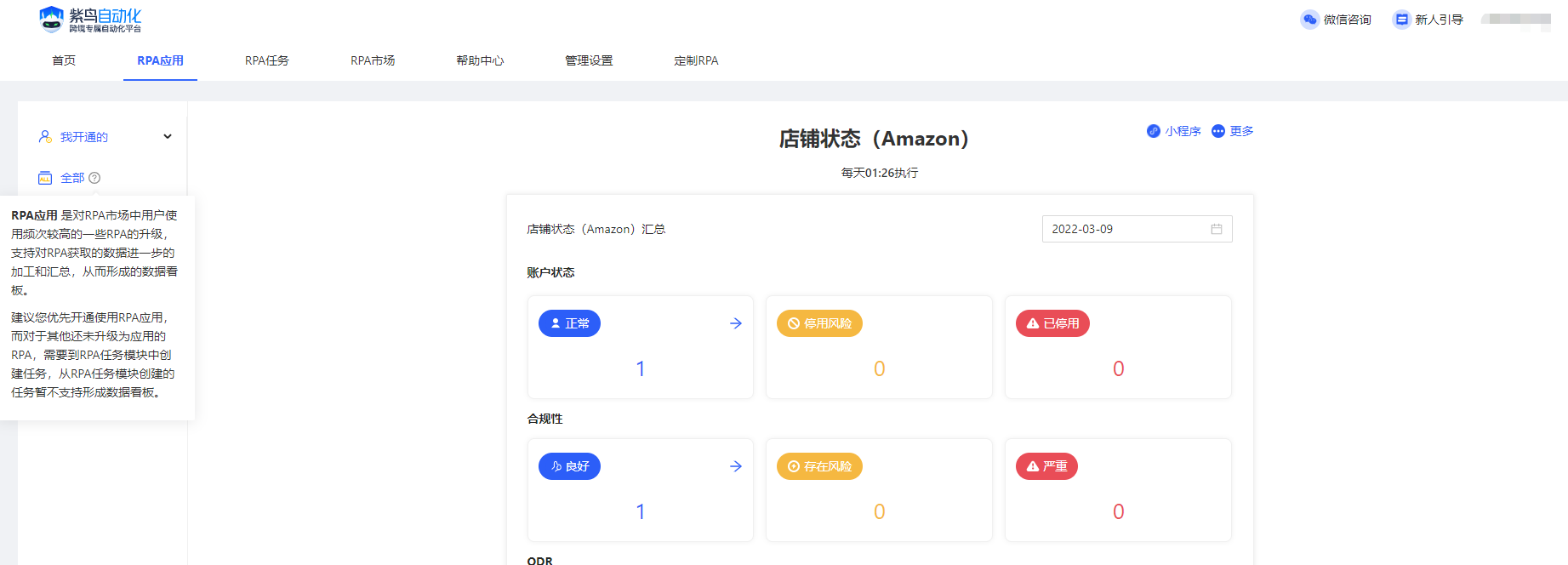Click the 良好 count value 1
This screenshot has width=1568, height=565.
tap(641, 511)
